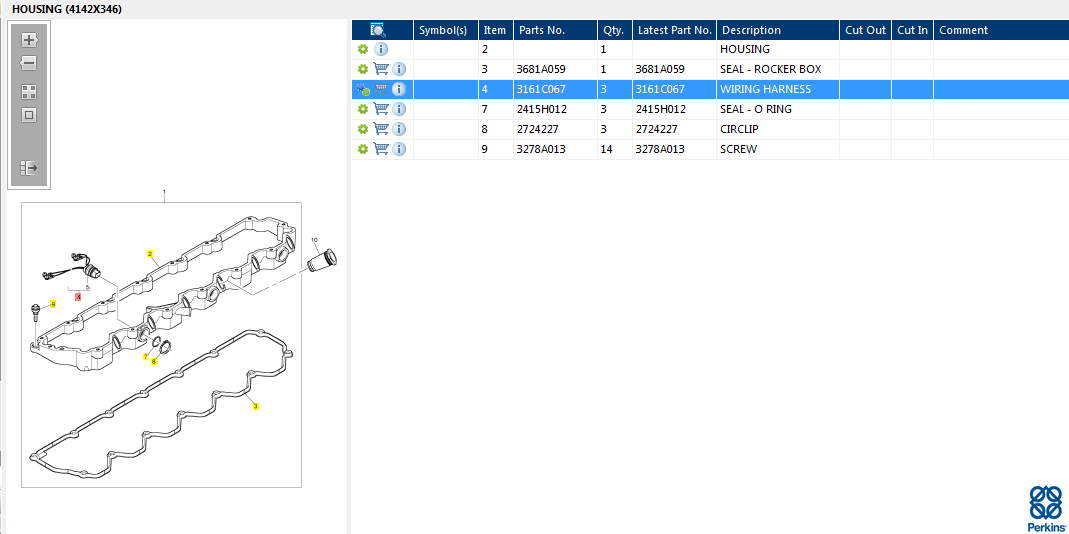Viewport: 1069px width, 534px height.
Task: Click the HOUSING (4142X346) title
Action: tap(67, 9)
